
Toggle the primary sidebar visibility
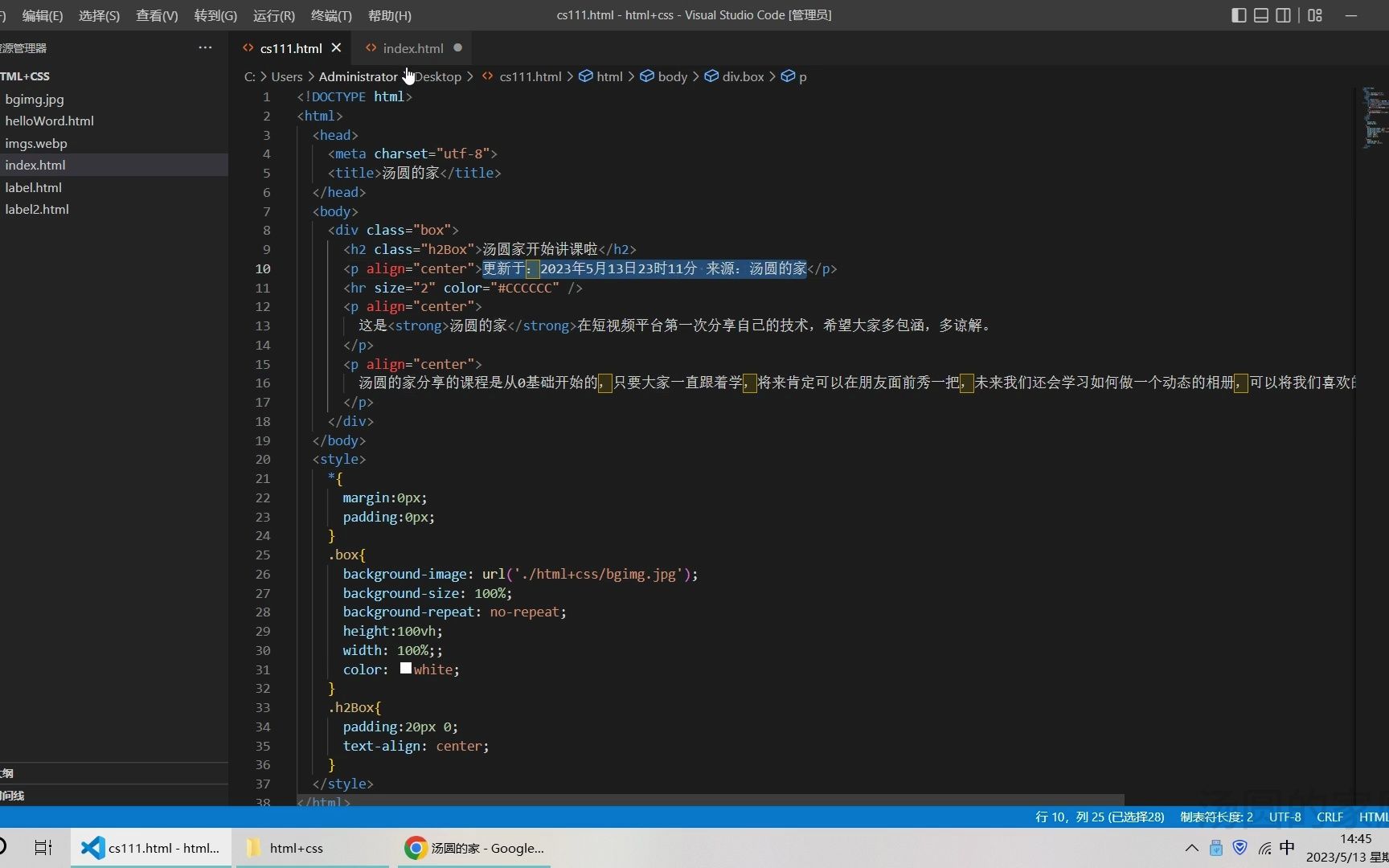(x=1239, y=15)
